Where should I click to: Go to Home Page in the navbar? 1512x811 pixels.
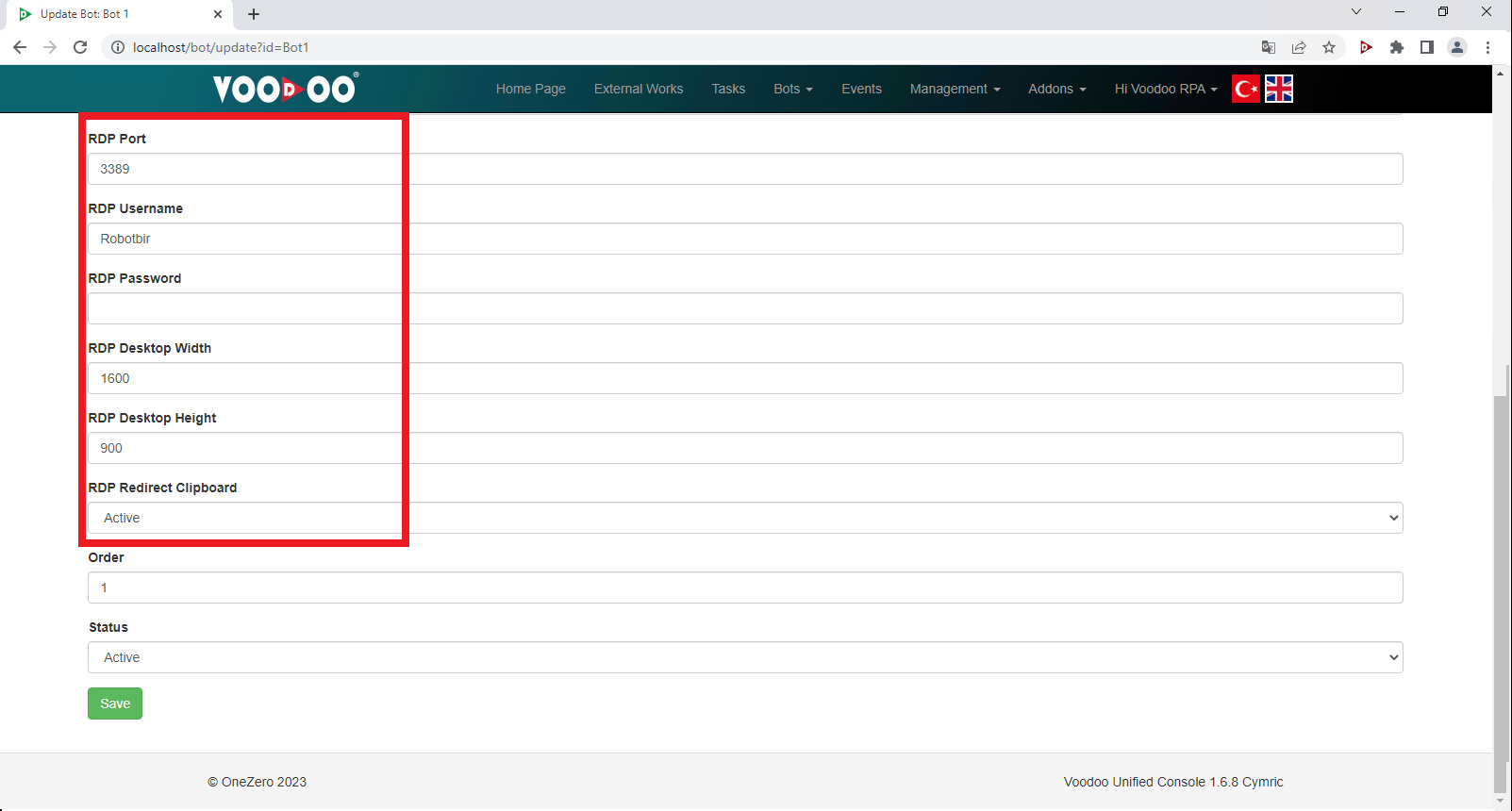pyautogui.click(x=531, y=89)
